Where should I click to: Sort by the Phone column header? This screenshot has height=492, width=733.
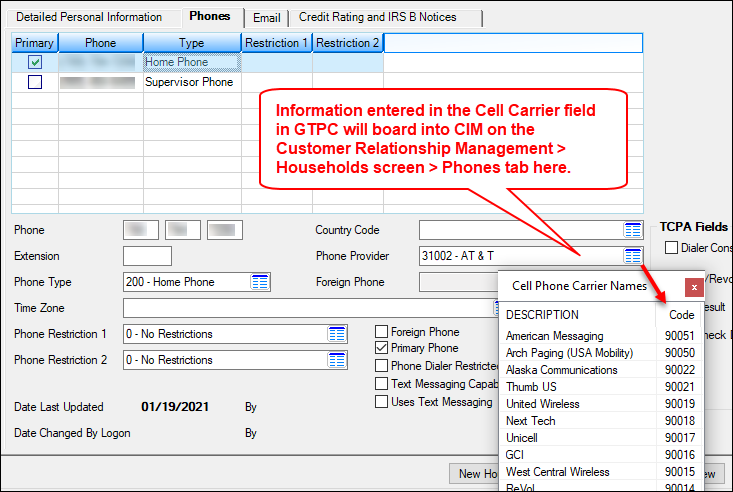point(101,43)
